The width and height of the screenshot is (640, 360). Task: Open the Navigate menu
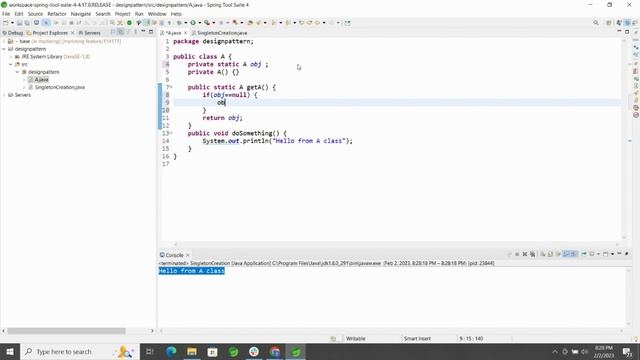(81, 14)
